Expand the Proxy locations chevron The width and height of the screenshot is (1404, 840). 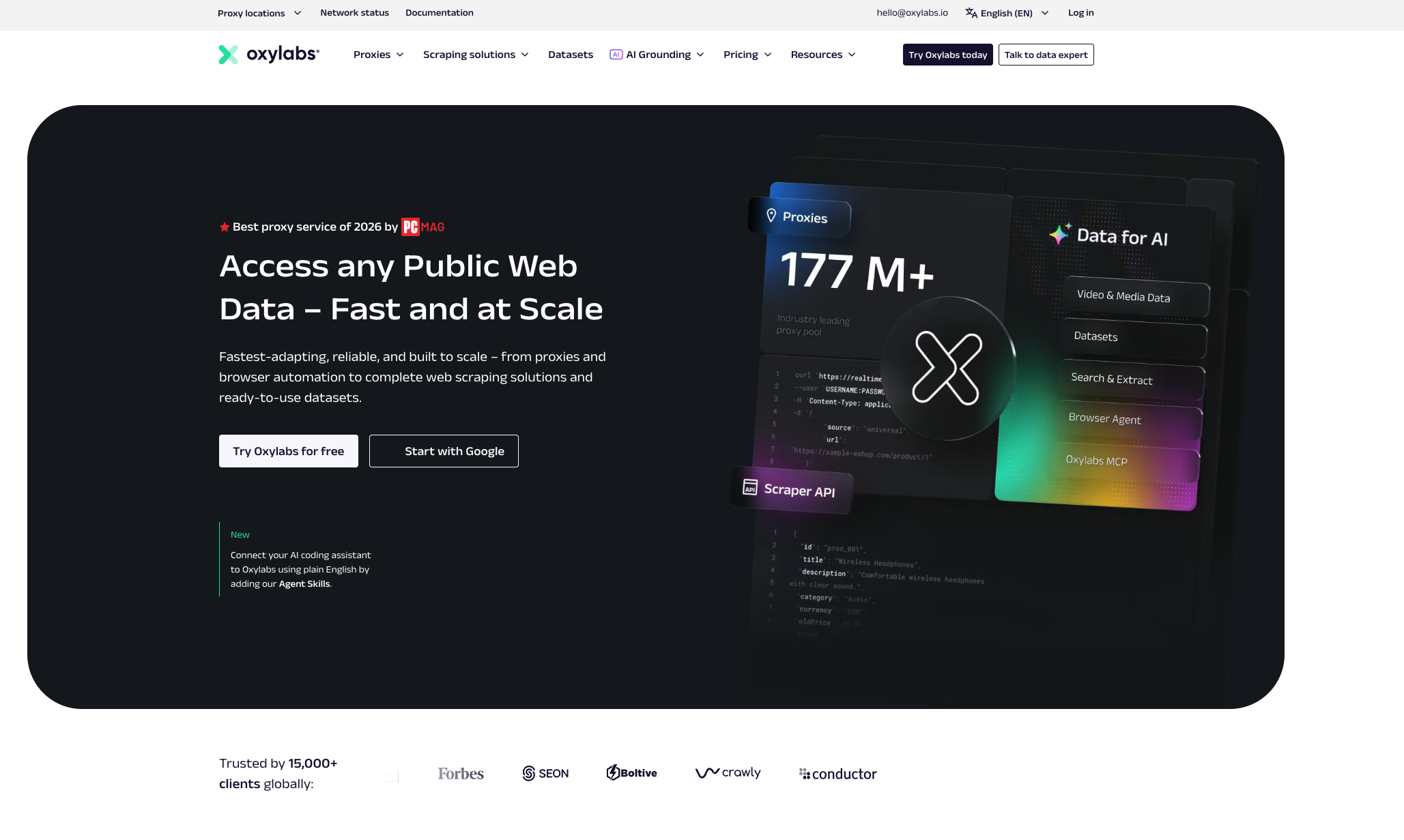pos(298,13)
